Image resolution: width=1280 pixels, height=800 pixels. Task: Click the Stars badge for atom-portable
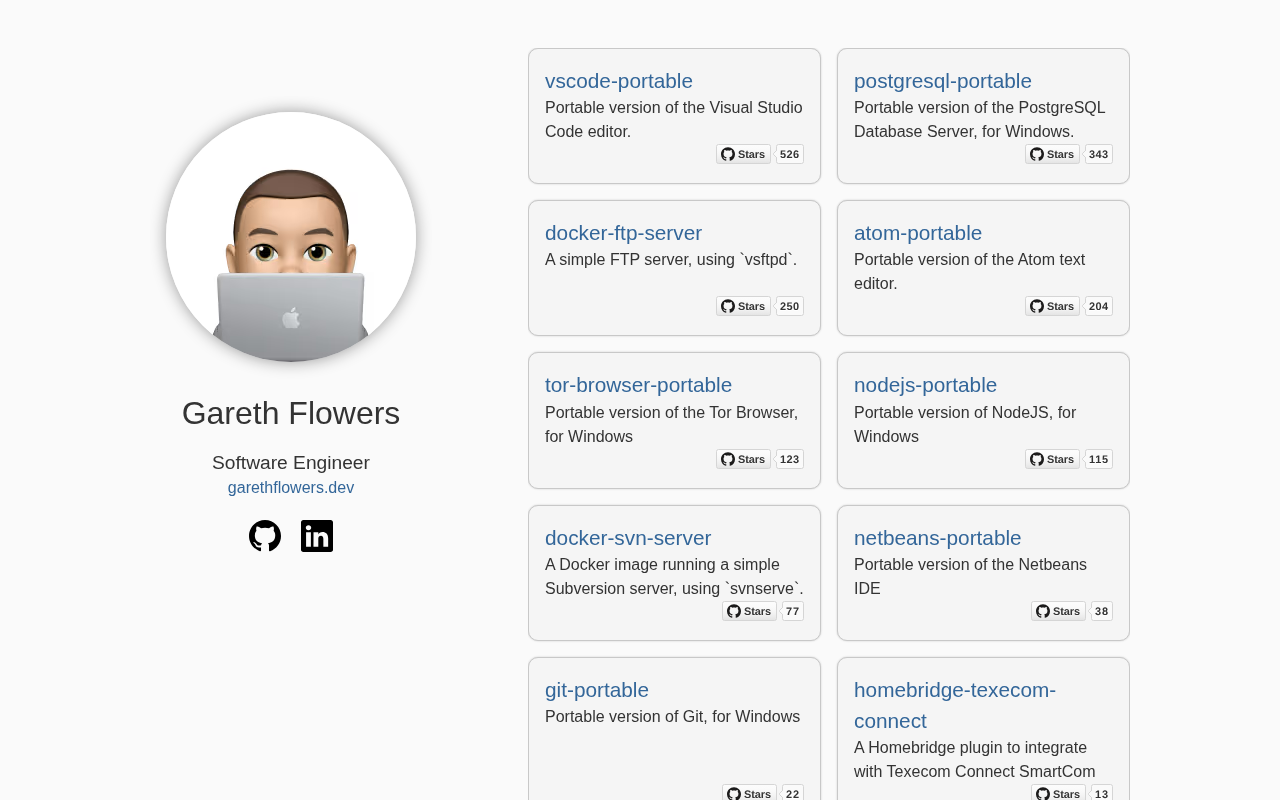coord(1052,306)
